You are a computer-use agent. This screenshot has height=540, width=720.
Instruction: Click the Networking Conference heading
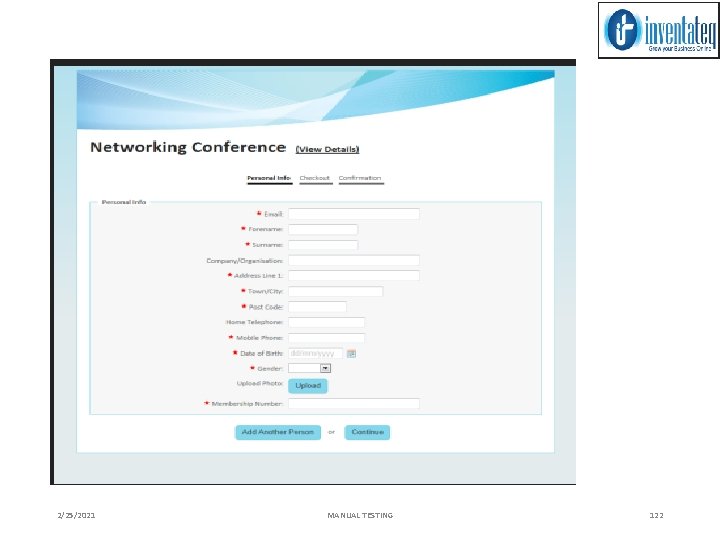(188, 147)
